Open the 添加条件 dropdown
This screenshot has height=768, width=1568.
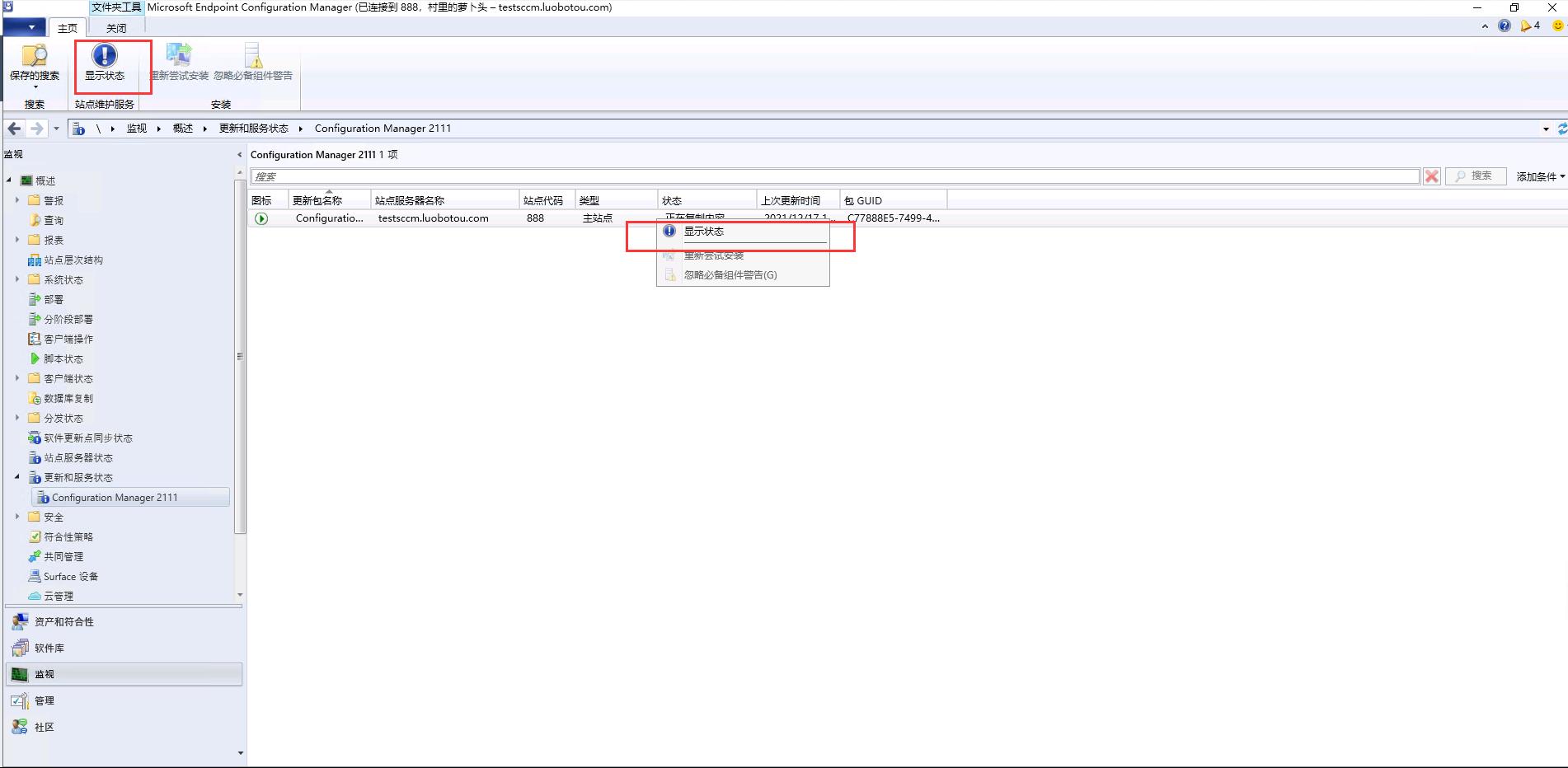coord(1540,176)
